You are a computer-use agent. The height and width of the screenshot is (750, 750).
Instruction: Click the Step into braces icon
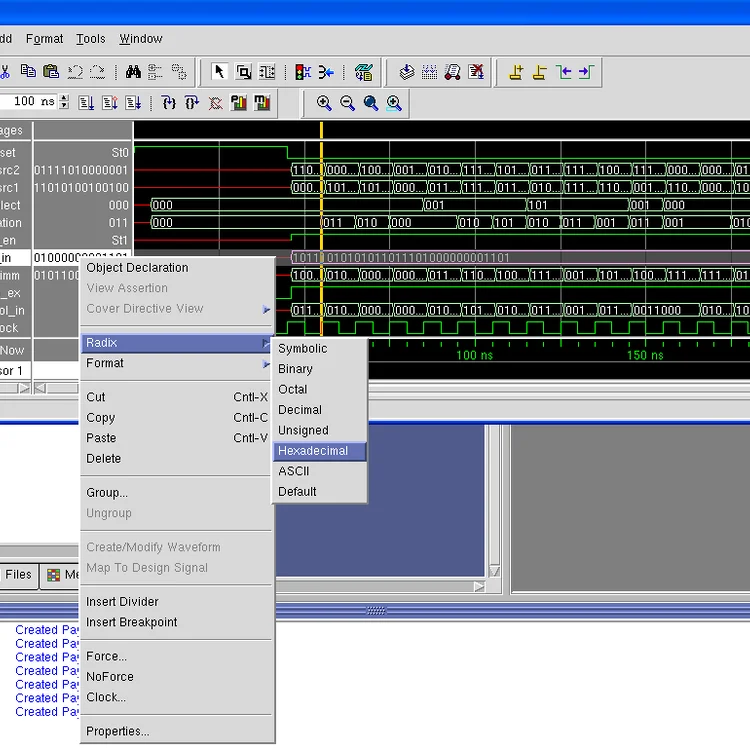[168, 102]
